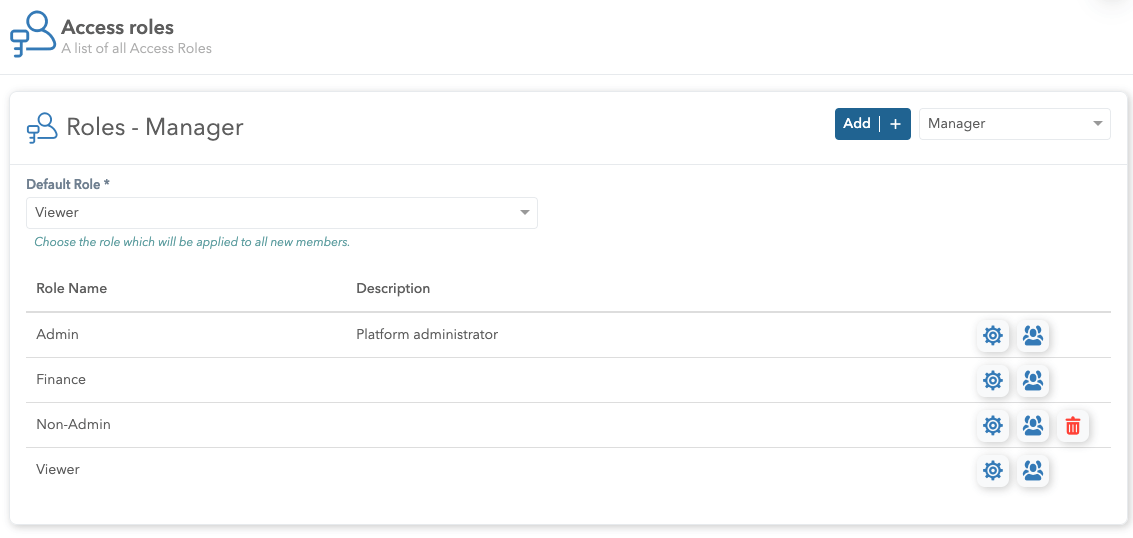View members of the Finance role
Viewport: 1133px width, 538px height.
point(1033,381)
